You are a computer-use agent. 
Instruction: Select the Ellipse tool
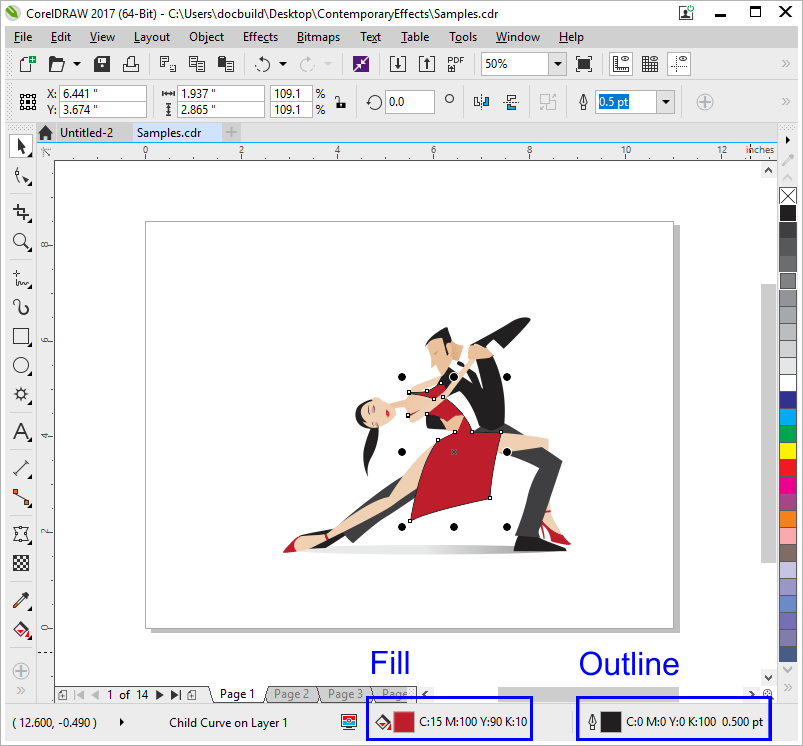pyautogui.click(x=21, y=366)
